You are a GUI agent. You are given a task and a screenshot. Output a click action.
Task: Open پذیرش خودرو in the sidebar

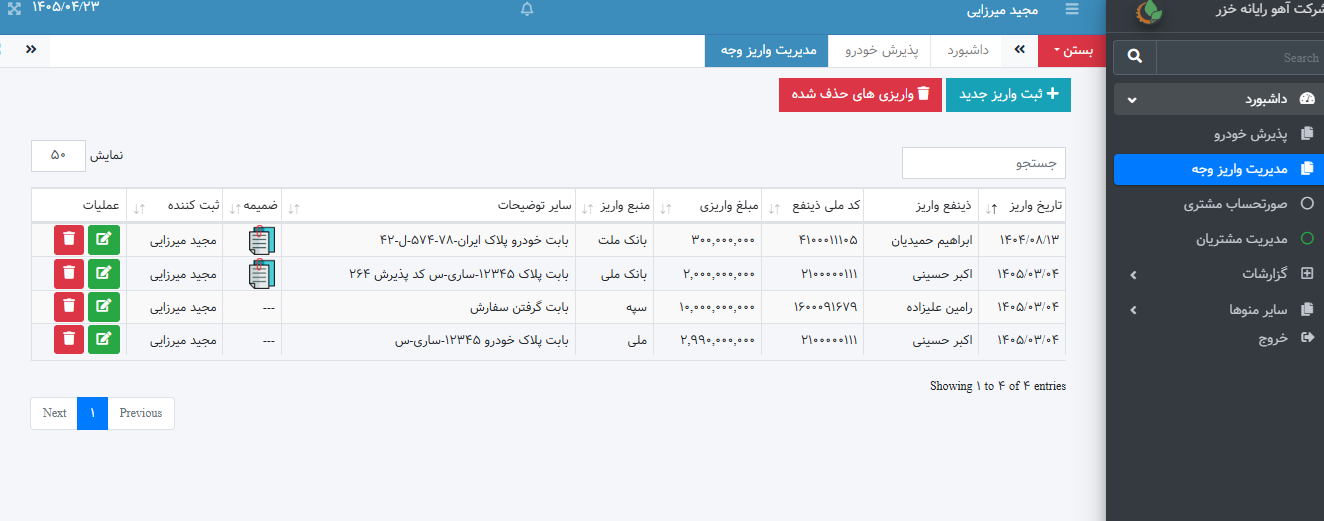point(1218,133)
